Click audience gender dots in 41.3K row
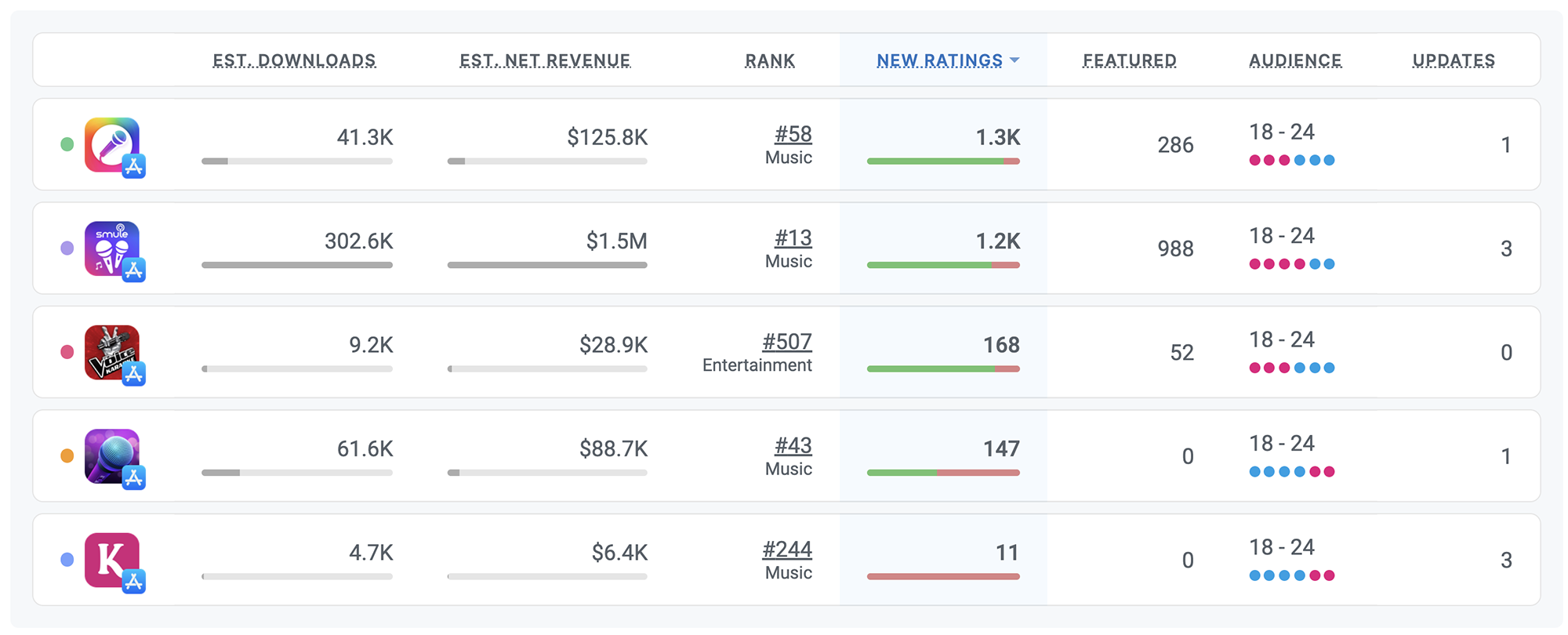Viewport: 1568px width, 635px height. (x=1292, y=160)
